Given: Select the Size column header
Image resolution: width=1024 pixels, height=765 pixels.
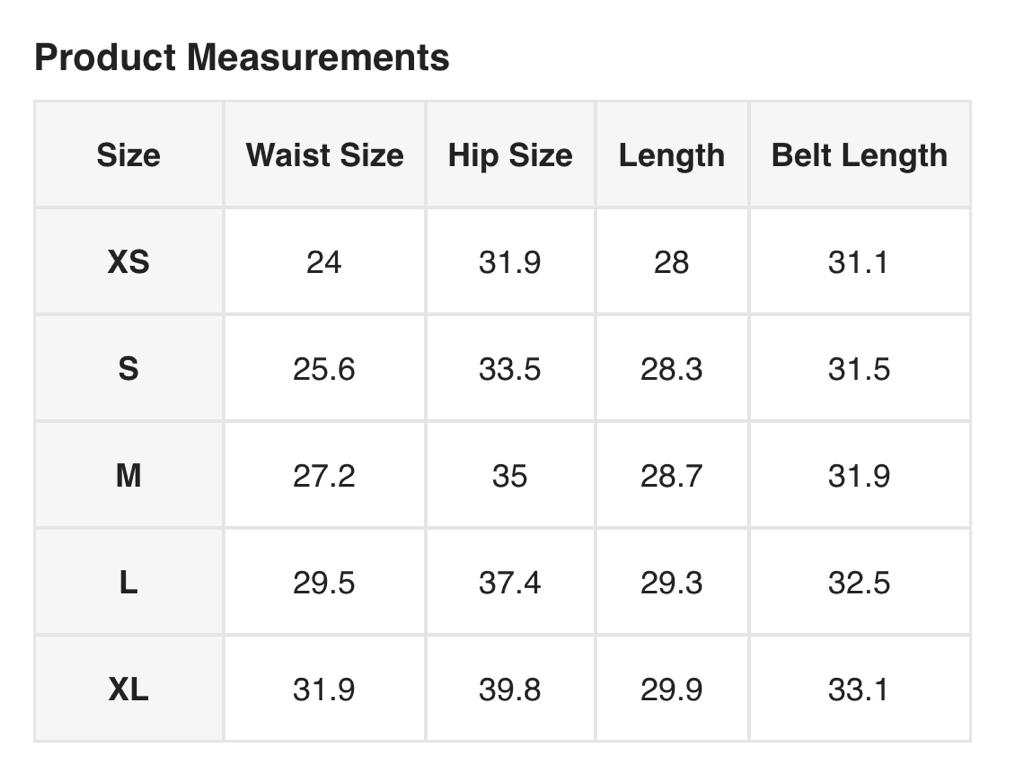Looking at the screenshot, I should [x=128, y=155].
